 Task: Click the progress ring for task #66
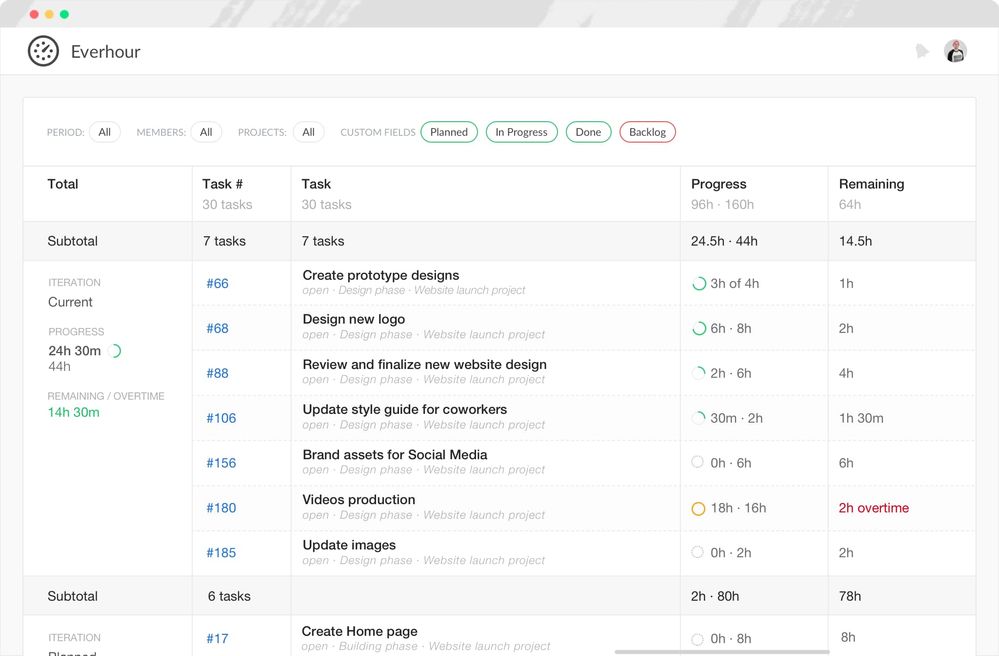point(699,283)
